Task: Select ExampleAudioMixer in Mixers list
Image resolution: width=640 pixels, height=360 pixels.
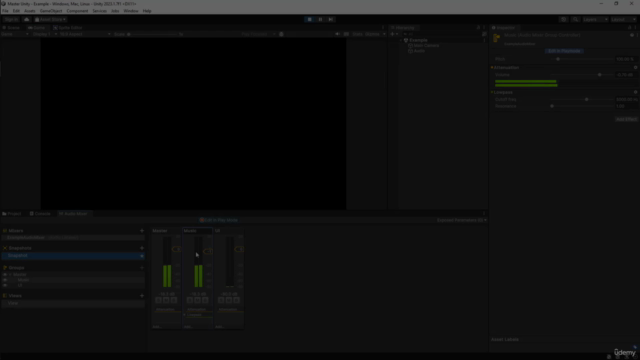Action: [73, 238]
